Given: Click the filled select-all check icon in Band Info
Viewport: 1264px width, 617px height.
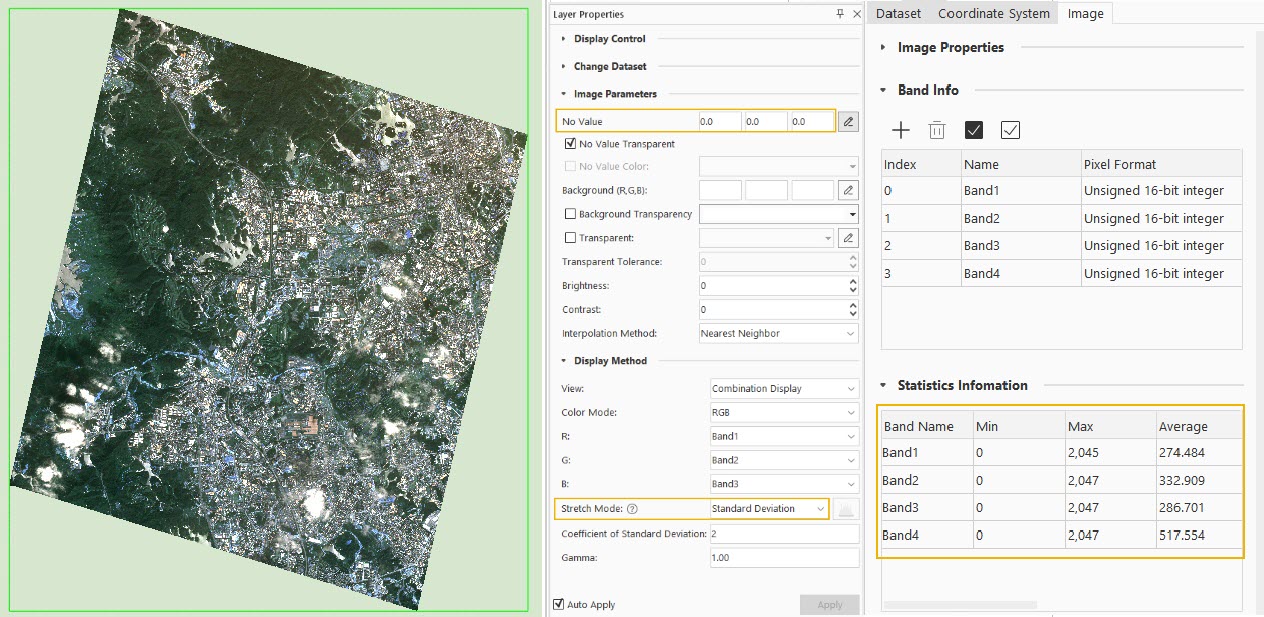Looking at the screenshot, I should click(x=974, y=130).
